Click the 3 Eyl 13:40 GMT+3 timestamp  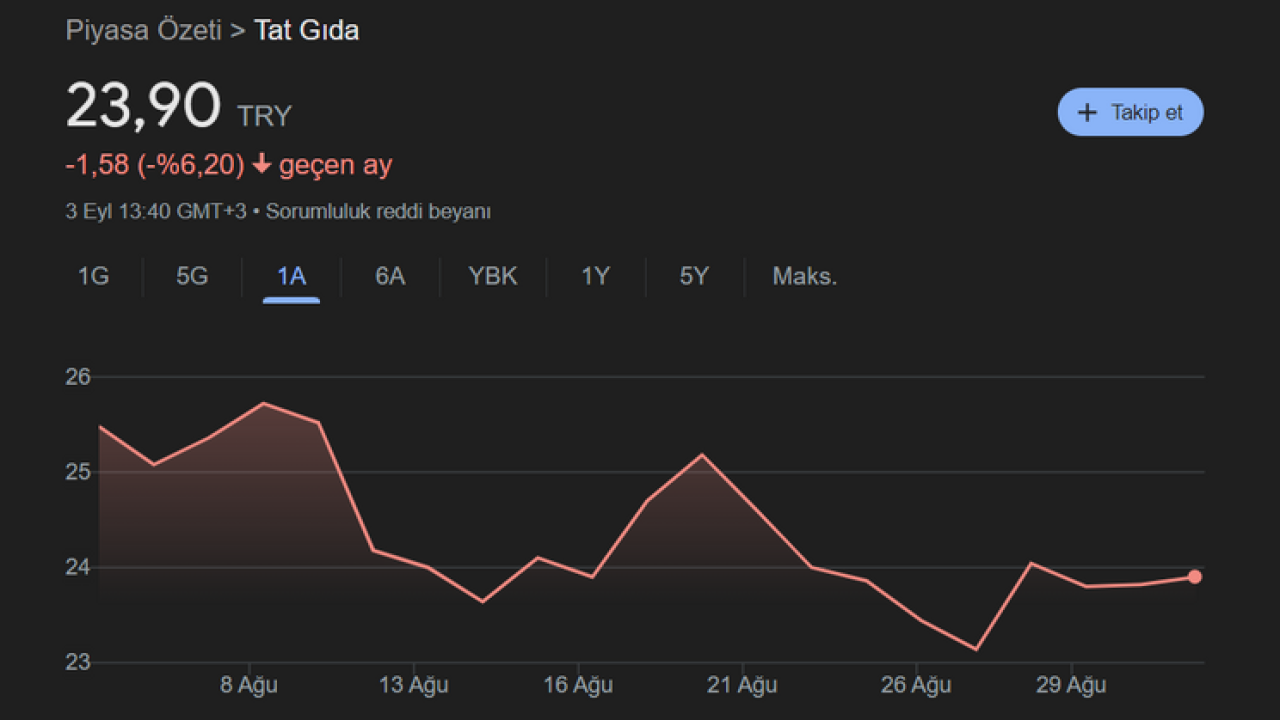point(156,212)
